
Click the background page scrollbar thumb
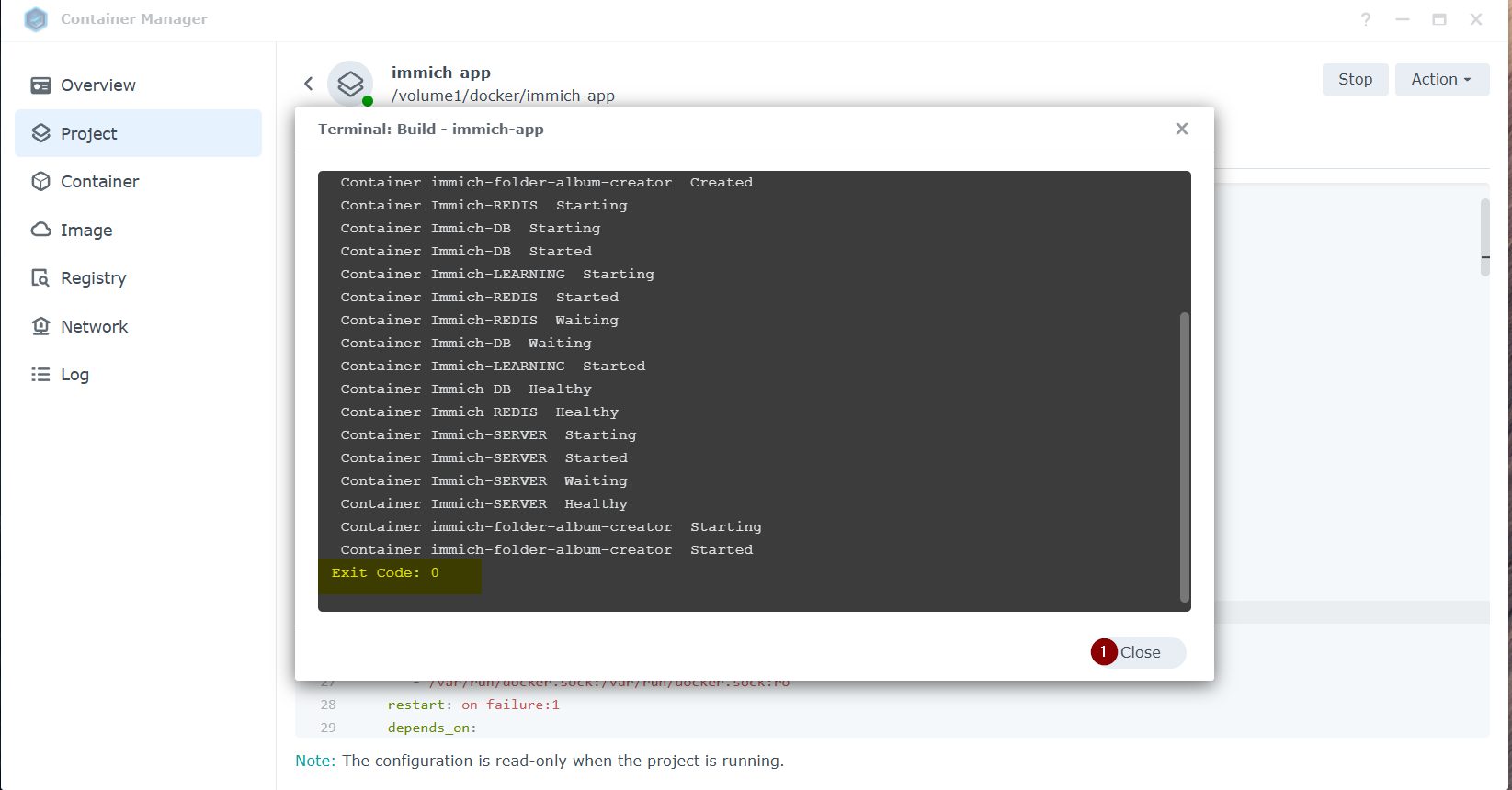coord(1485,237)
